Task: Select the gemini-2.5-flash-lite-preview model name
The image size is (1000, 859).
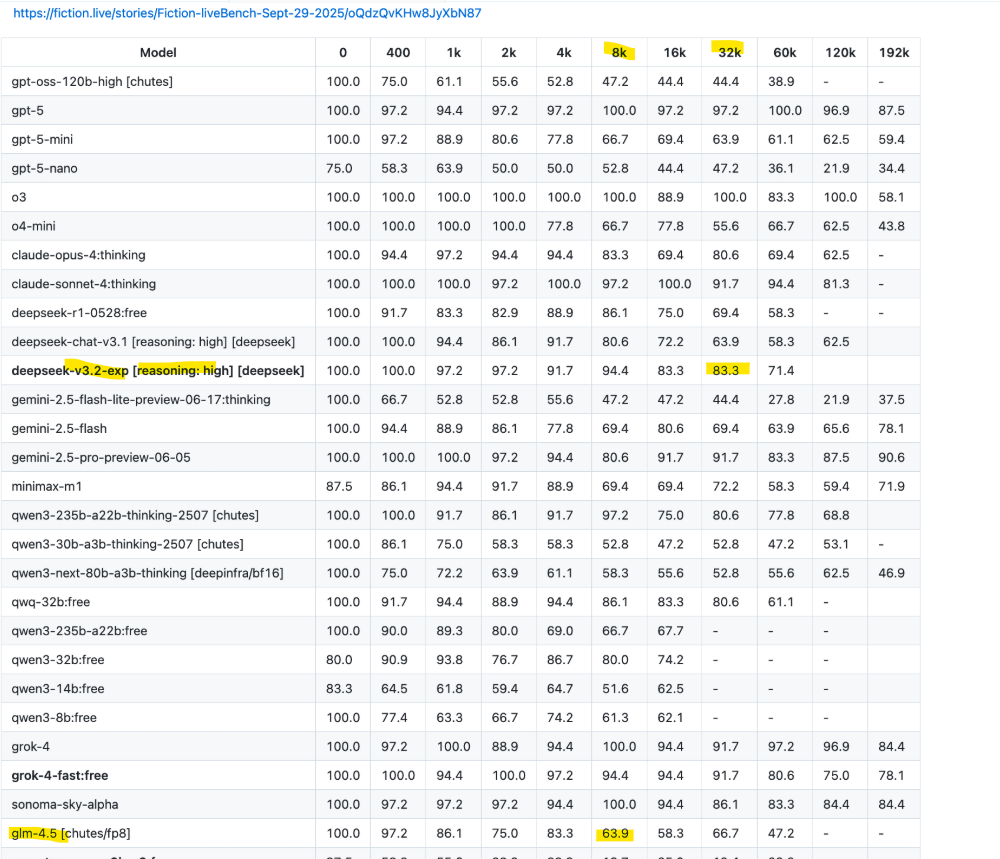Action: click(141, 400)
